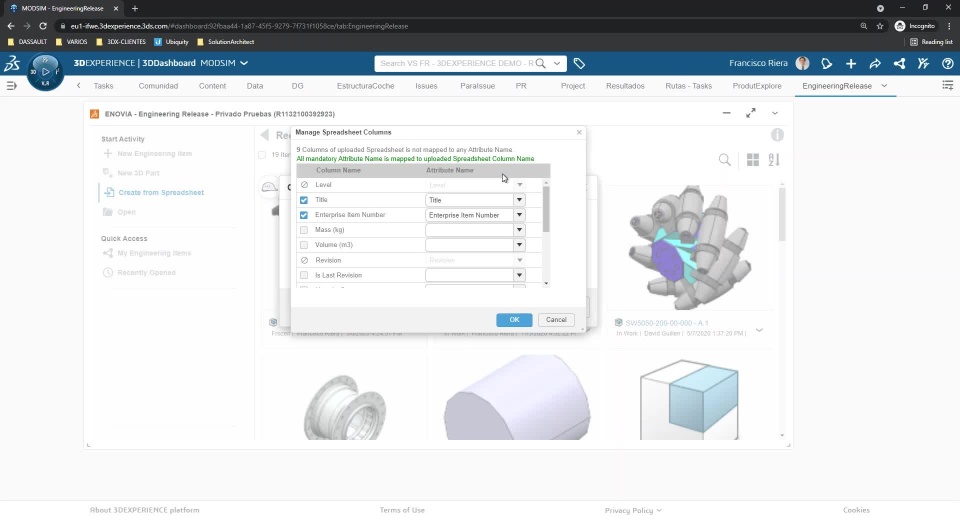Switch to tile grid view icon
This screenshot has height=520, width=960.
point(752,160)
